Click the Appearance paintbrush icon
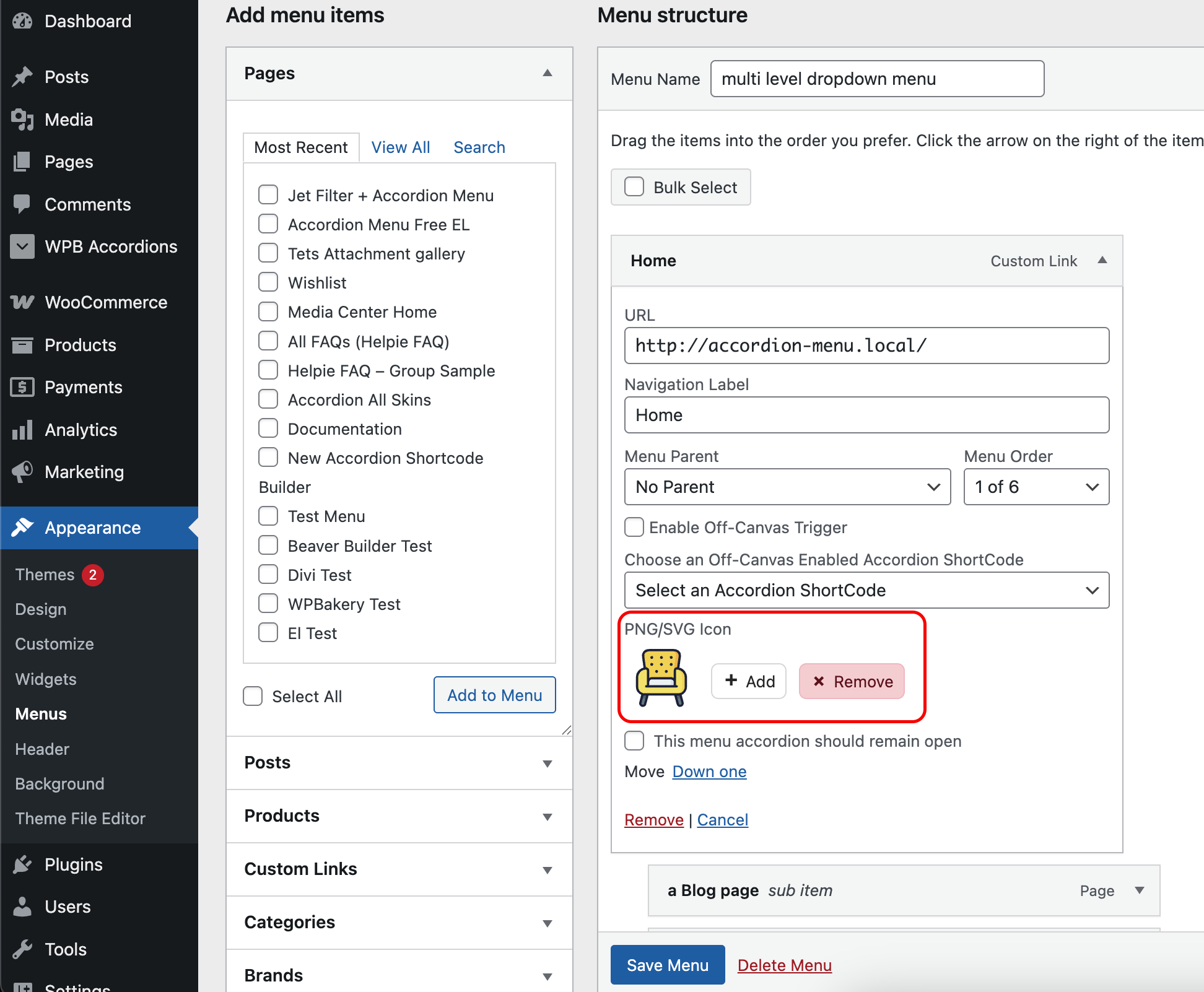The width and height of the screenshot is (1204, 992). click(x=22, y=528)
